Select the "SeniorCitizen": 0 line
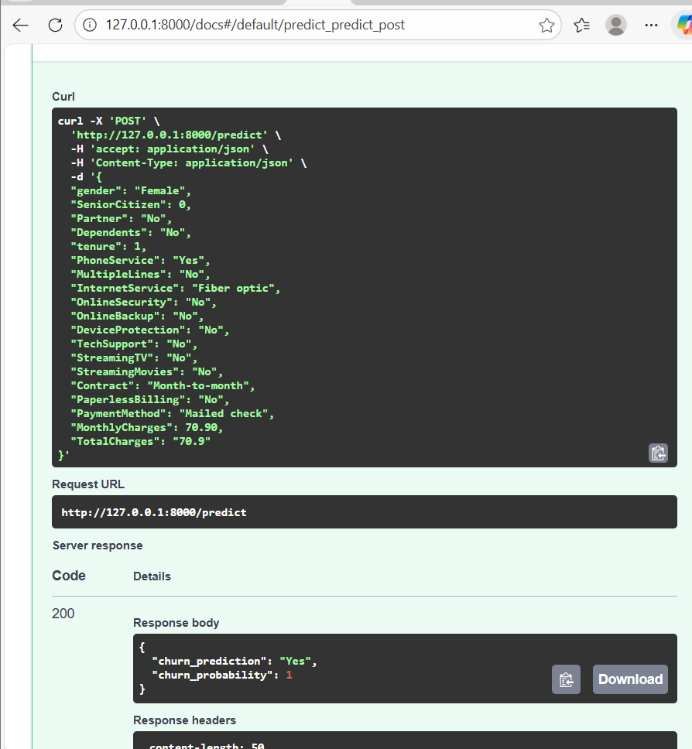Screen dimensions: 692x749 [x=131, y=204]
